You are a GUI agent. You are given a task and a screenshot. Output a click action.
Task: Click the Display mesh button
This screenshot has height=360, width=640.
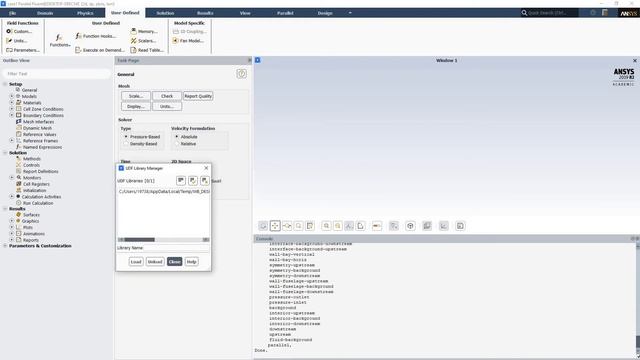[136, 106]
